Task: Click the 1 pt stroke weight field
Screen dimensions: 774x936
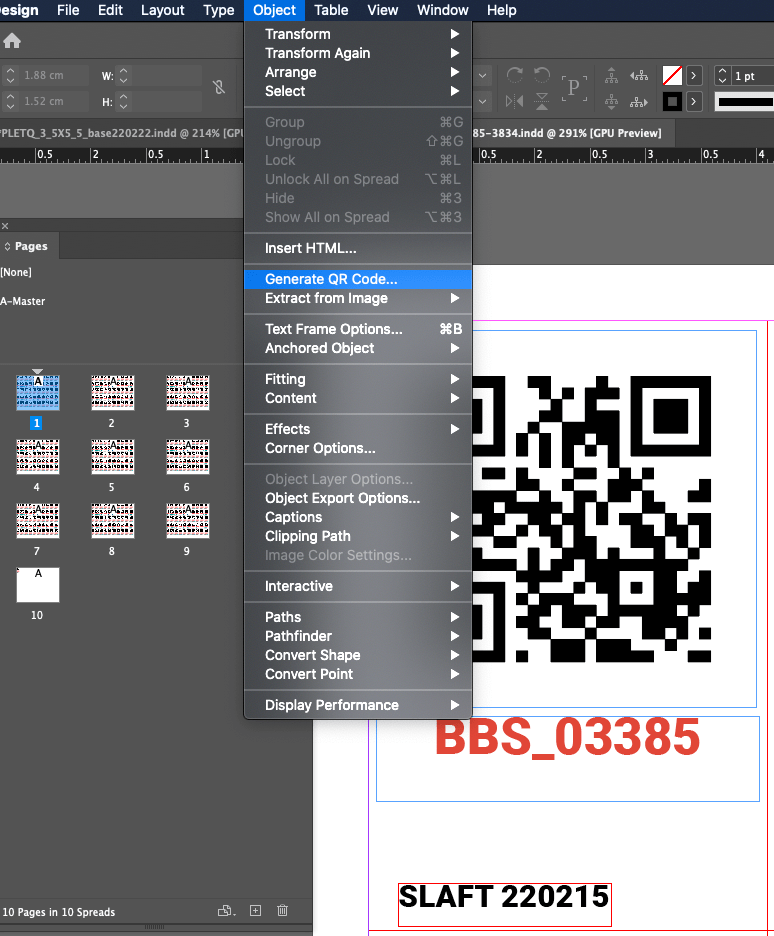Action: pos(753,76)
